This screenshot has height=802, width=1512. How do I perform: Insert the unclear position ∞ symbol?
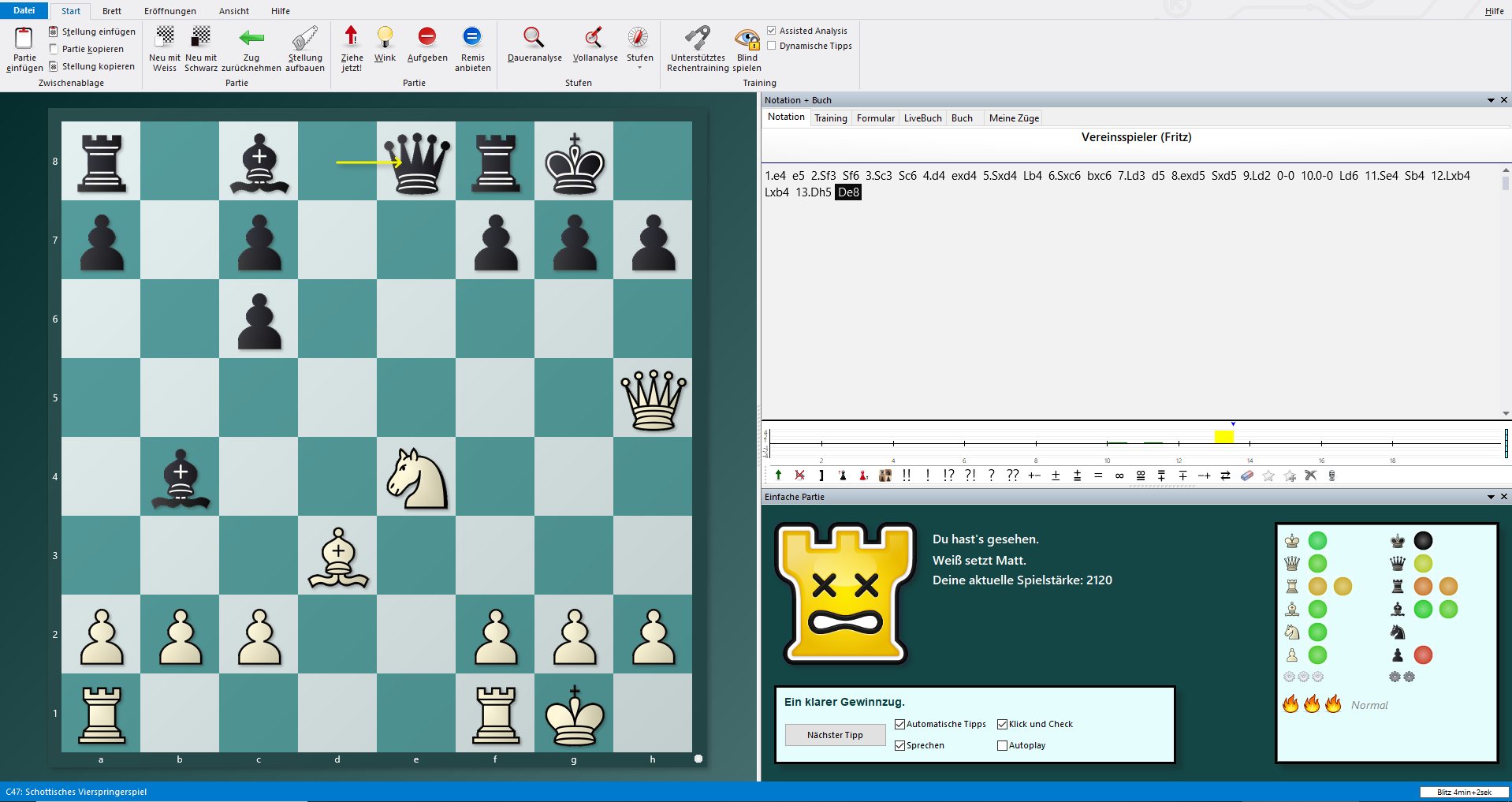click(1119, 476)
